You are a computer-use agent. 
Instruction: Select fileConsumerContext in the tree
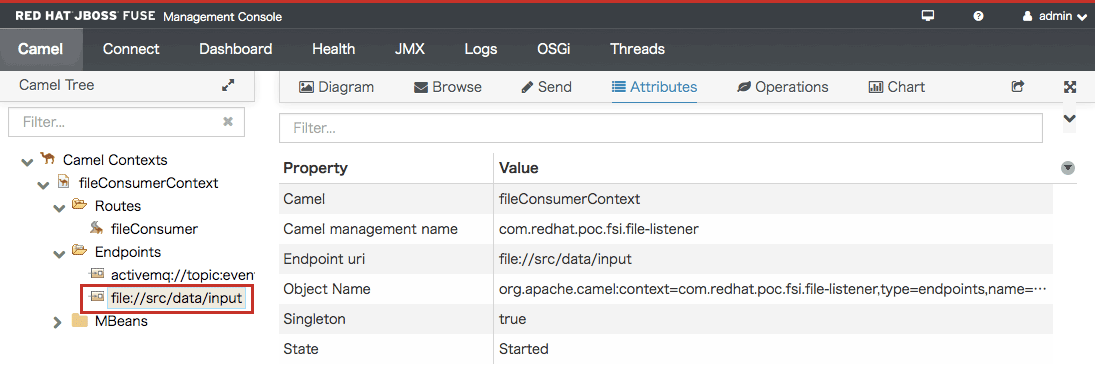coord(149,183)
